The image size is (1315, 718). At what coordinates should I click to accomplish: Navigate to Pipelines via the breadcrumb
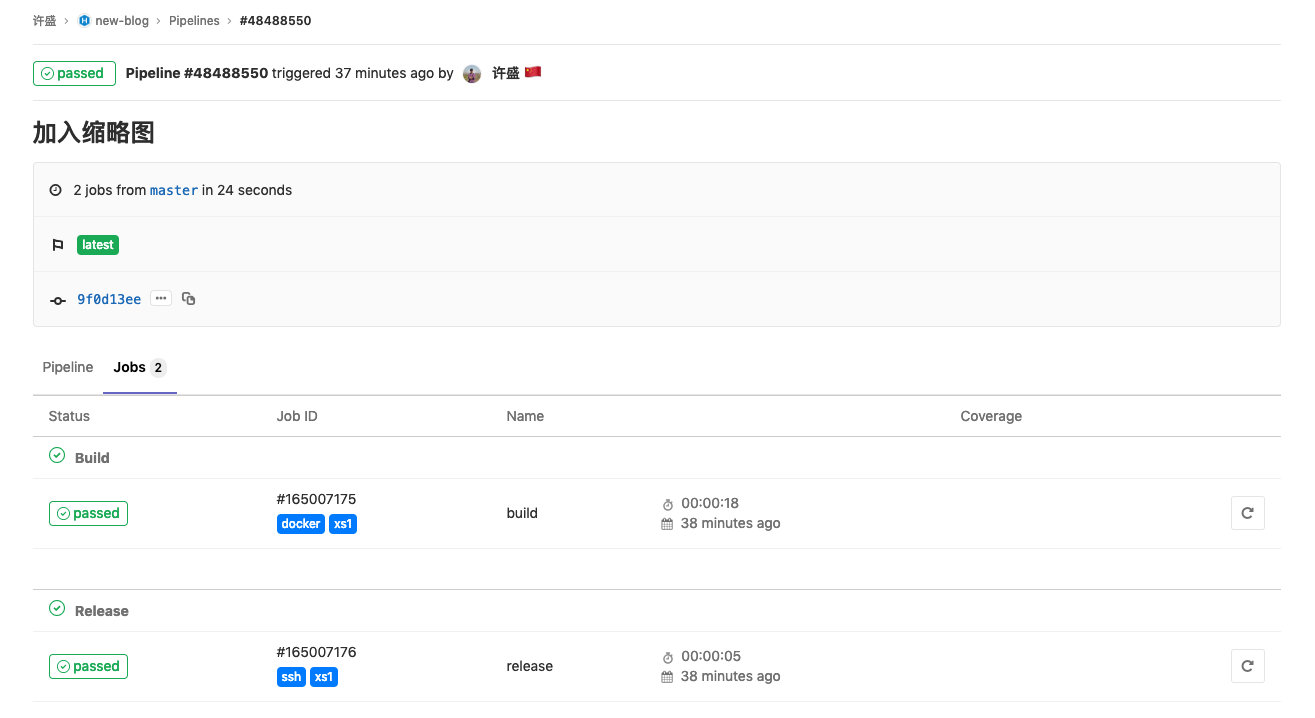[194, 20]
